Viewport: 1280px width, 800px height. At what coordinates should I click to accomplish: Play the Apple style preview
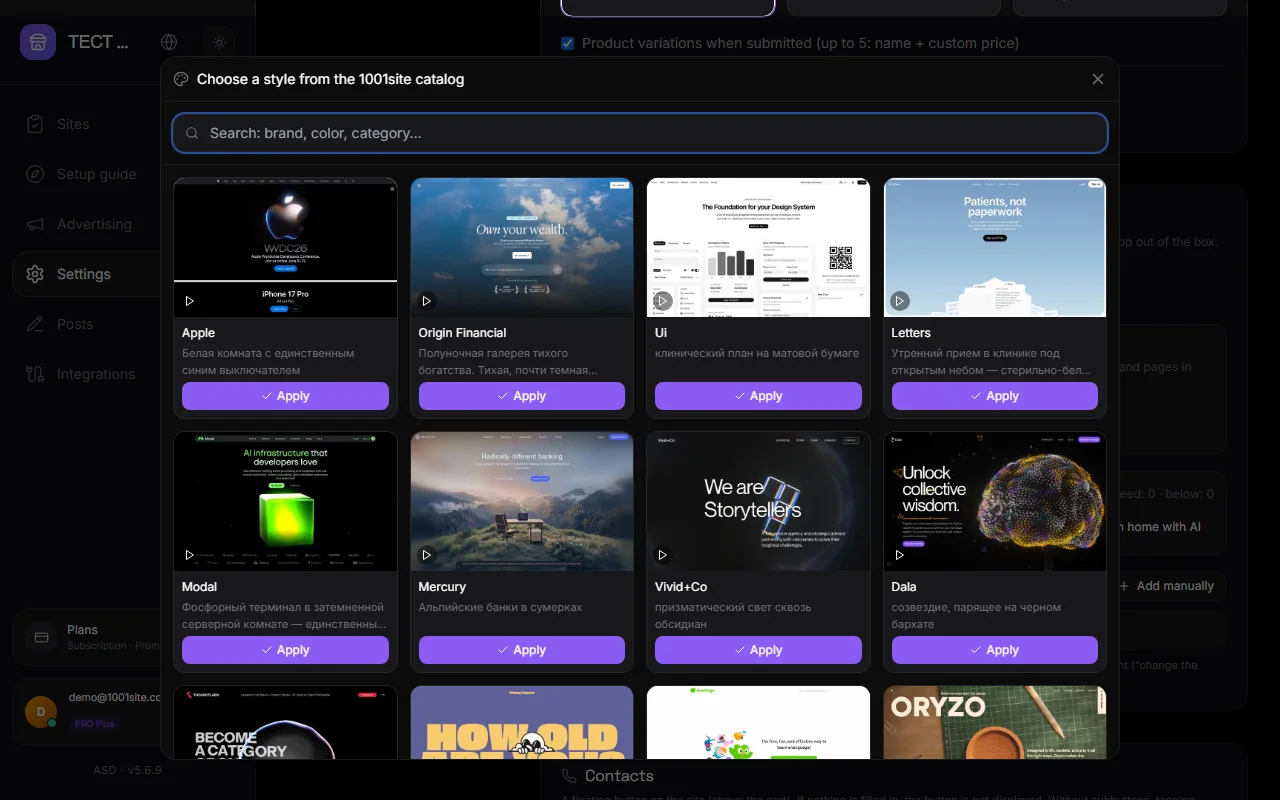190,300
